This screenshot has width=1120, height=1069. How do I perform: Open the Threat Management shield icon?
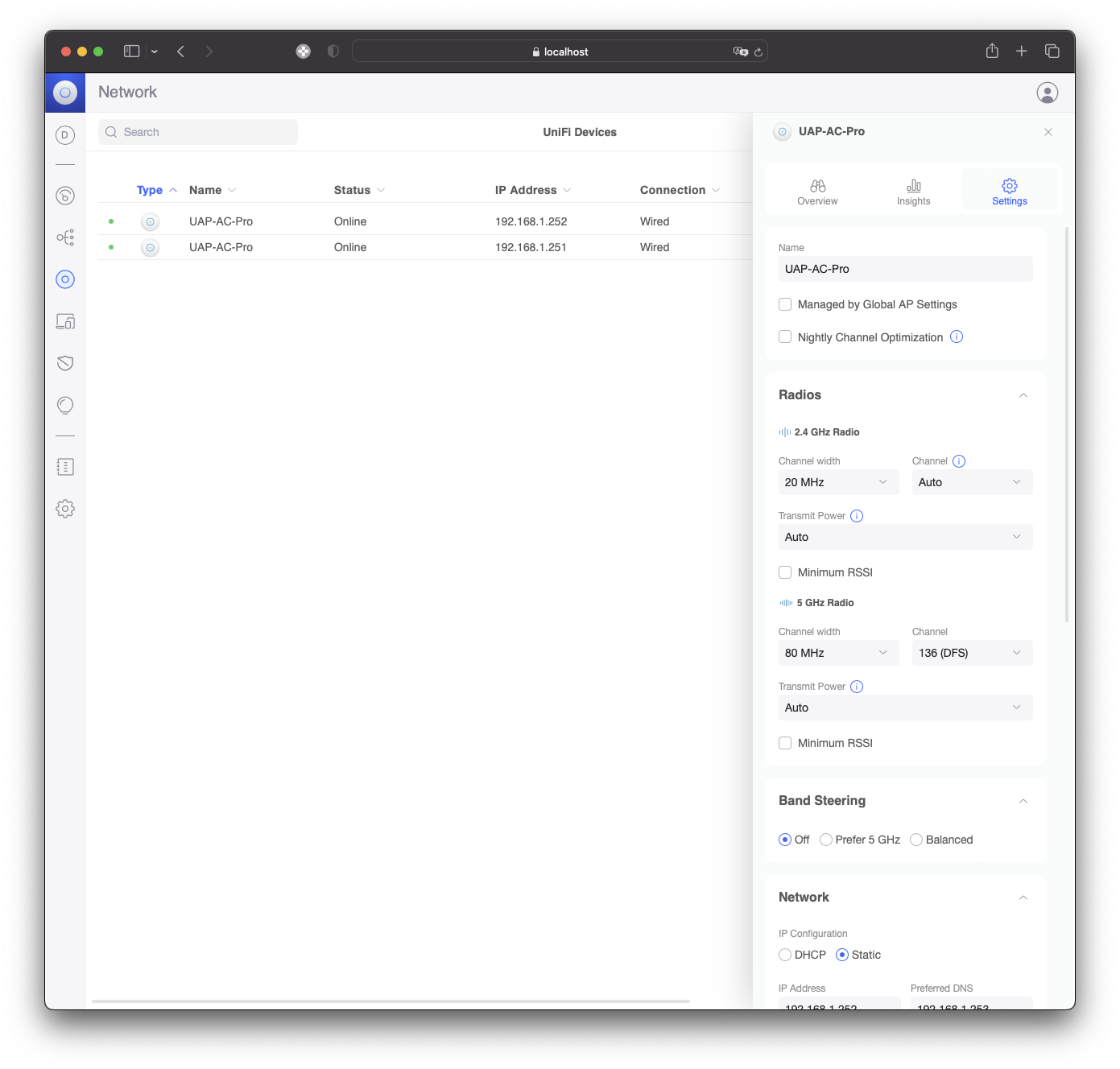click(x=65, y=363)
